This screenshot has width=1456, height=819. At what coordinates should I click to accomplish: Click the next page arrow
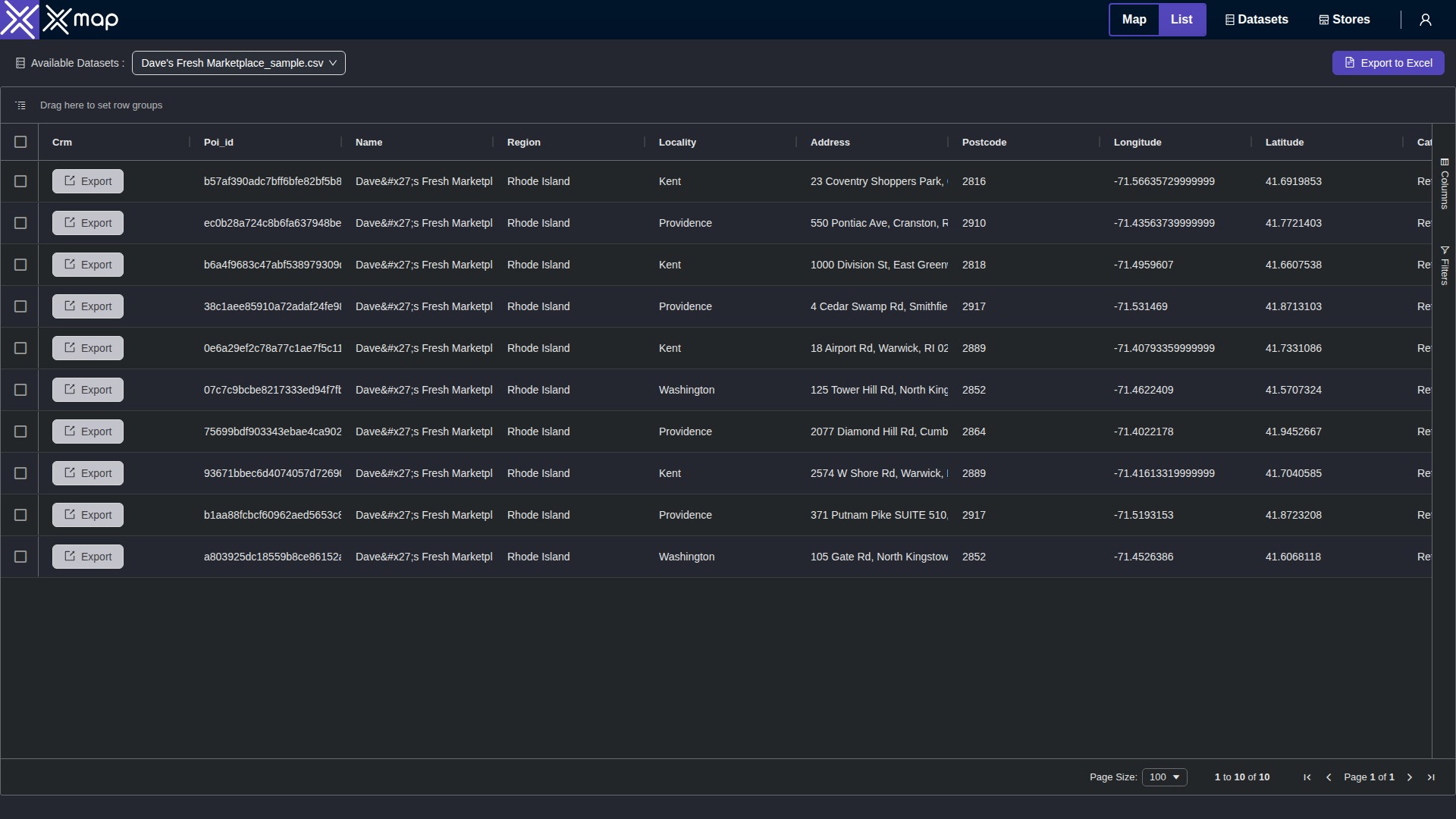[1409, 777]
